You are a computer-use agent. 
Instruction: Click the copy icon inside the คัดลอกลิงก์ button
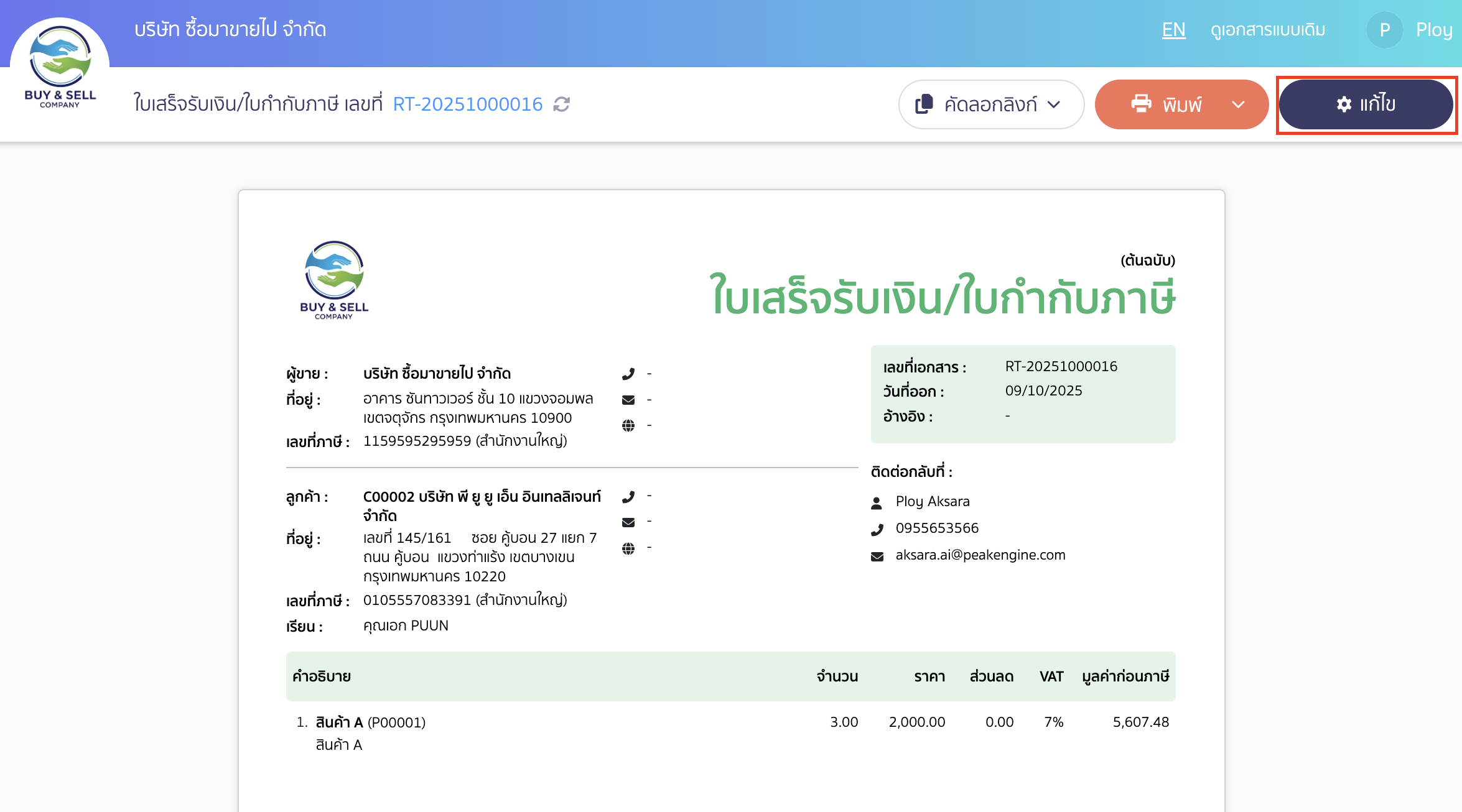[x=923, y=104]
